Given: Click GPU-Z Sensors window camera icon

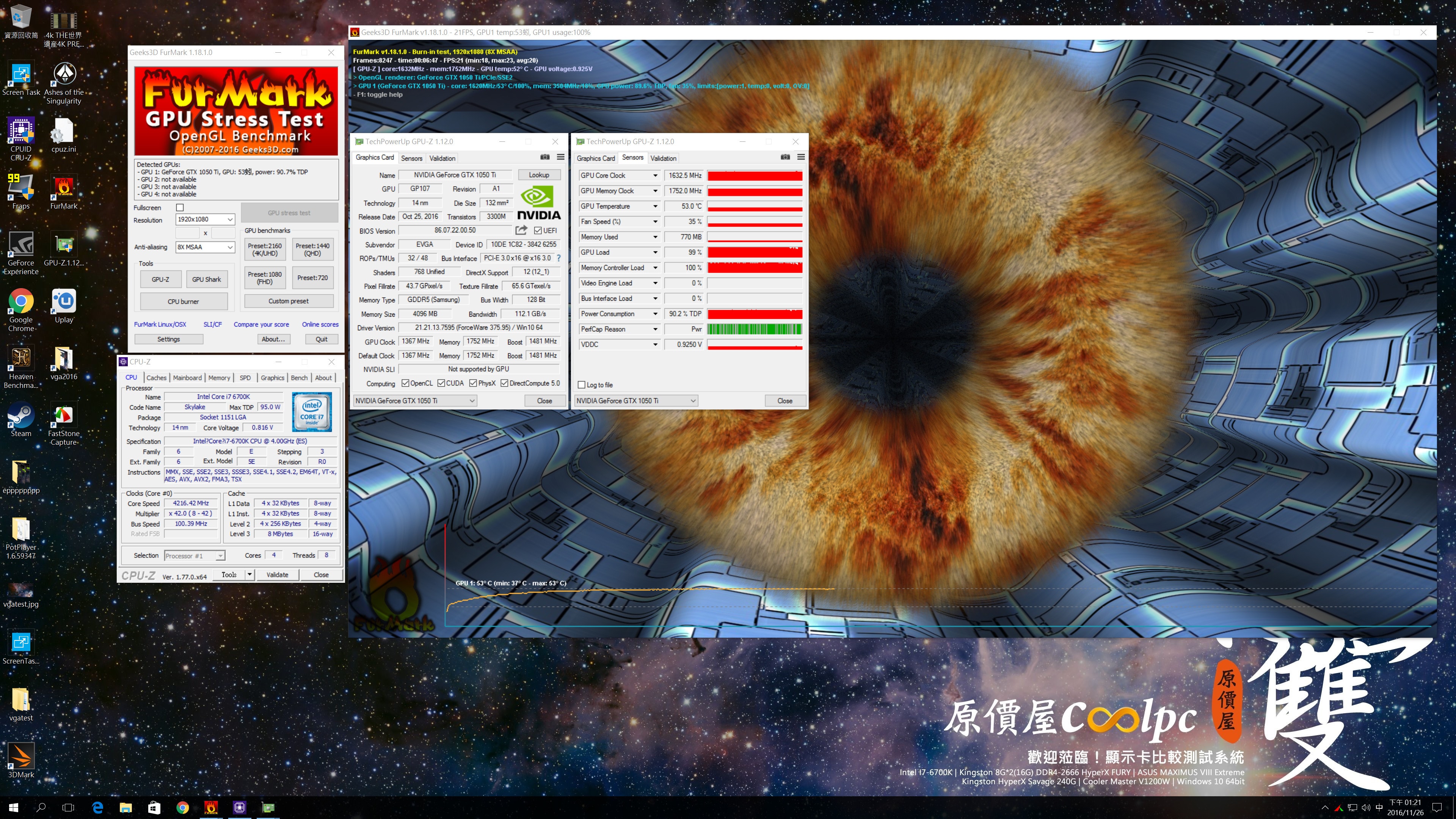Looking at the screenshot, I should [785, 157].
